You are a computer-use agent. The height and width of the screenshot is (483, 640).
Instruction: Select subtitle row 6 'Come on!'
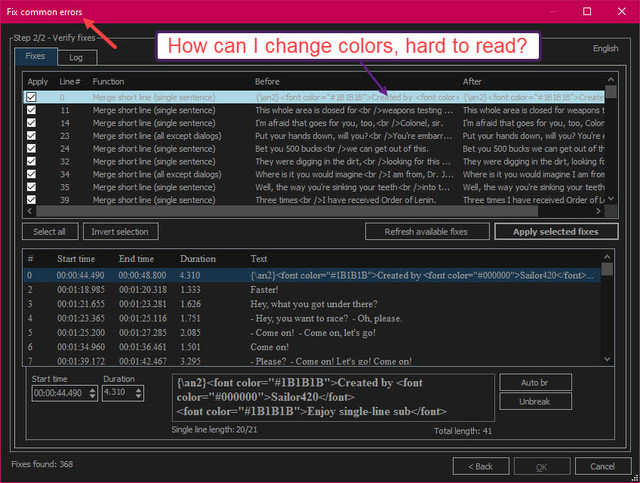312,347
